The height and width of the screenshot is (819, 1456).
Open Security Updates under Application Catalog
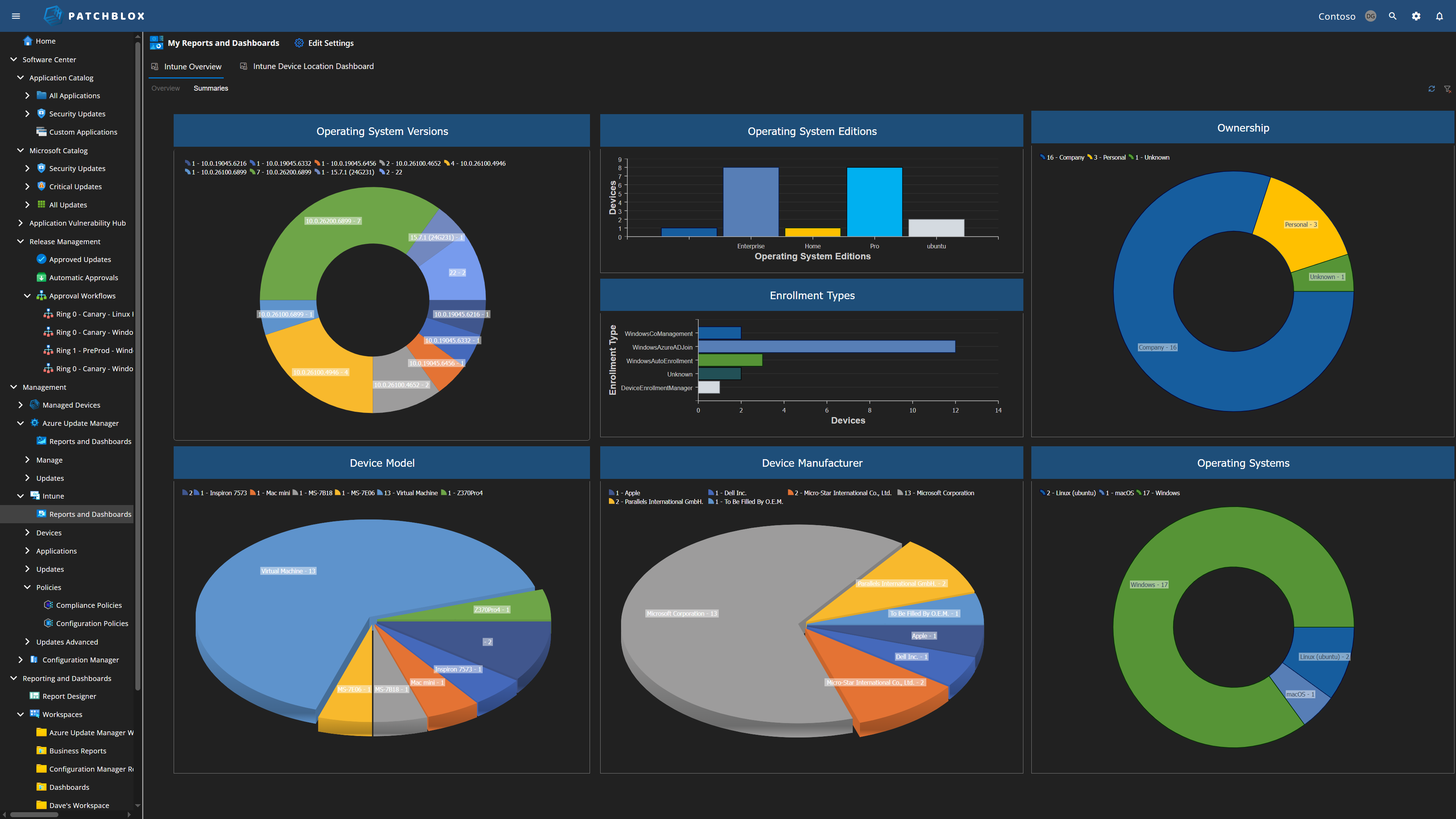(x=77, y=113)
